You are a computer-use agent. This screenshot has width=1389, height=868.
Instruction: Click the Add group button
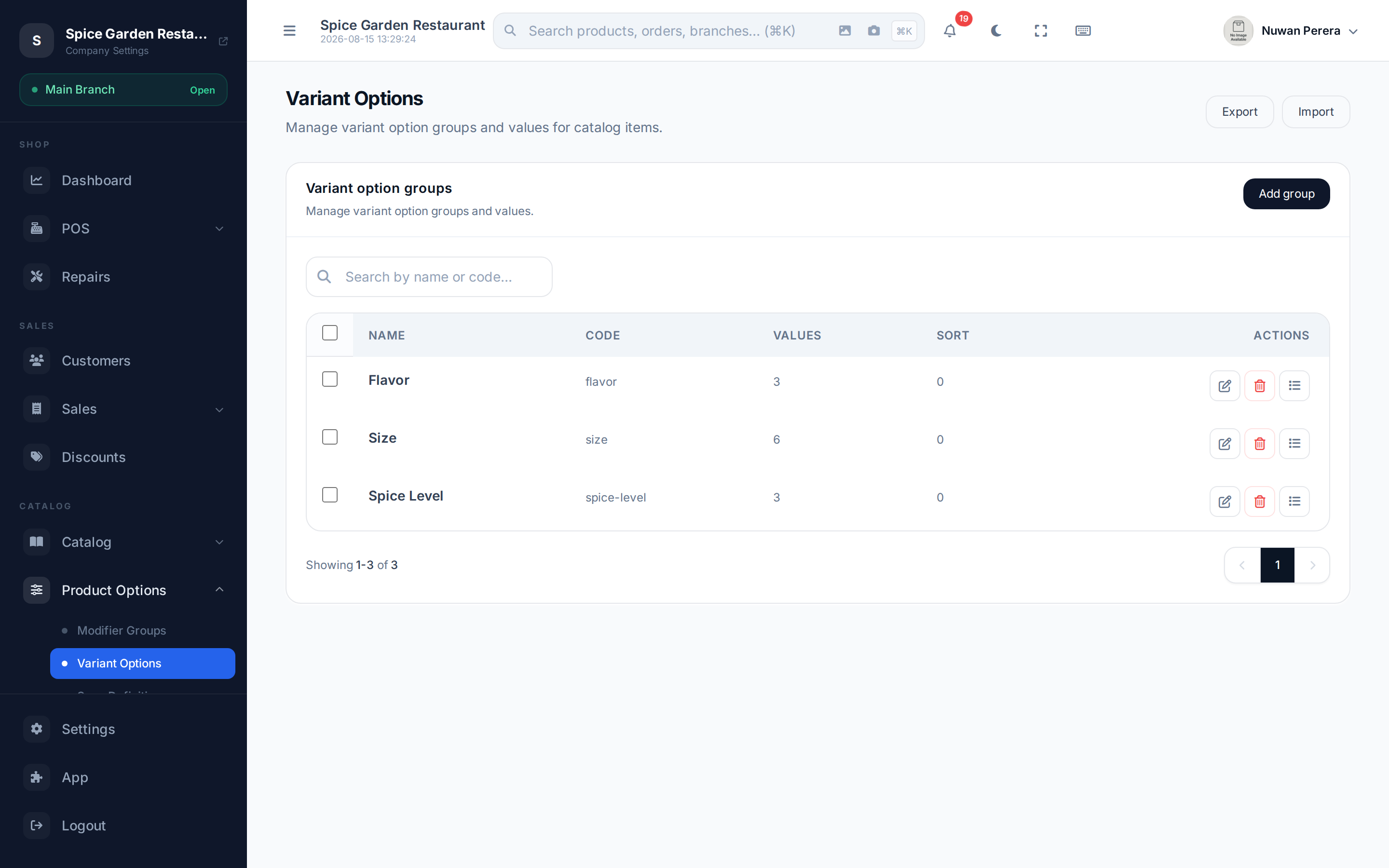coord(1286,194)
